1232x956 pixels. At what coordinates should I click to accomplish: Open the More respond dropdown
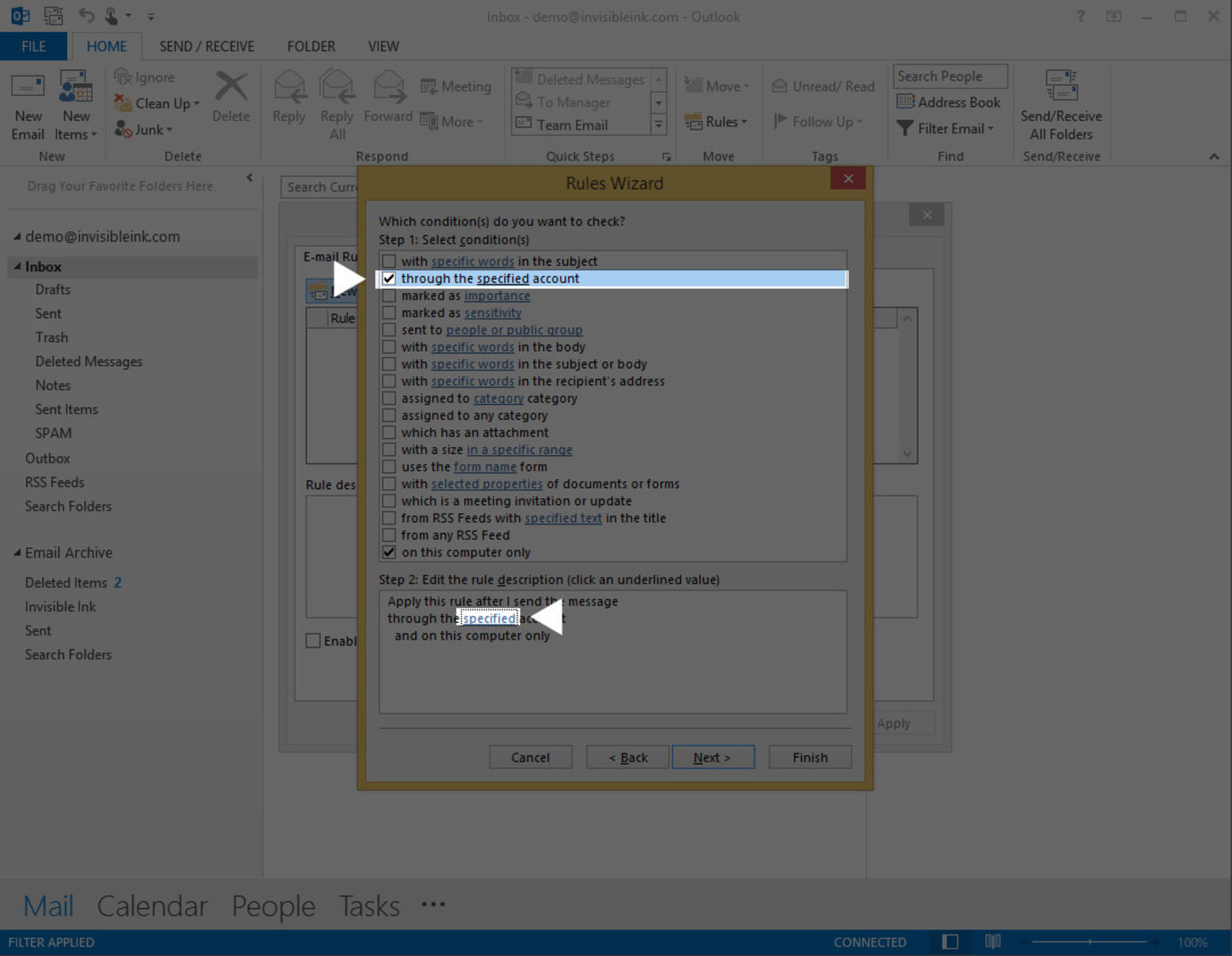pos(452,122)
